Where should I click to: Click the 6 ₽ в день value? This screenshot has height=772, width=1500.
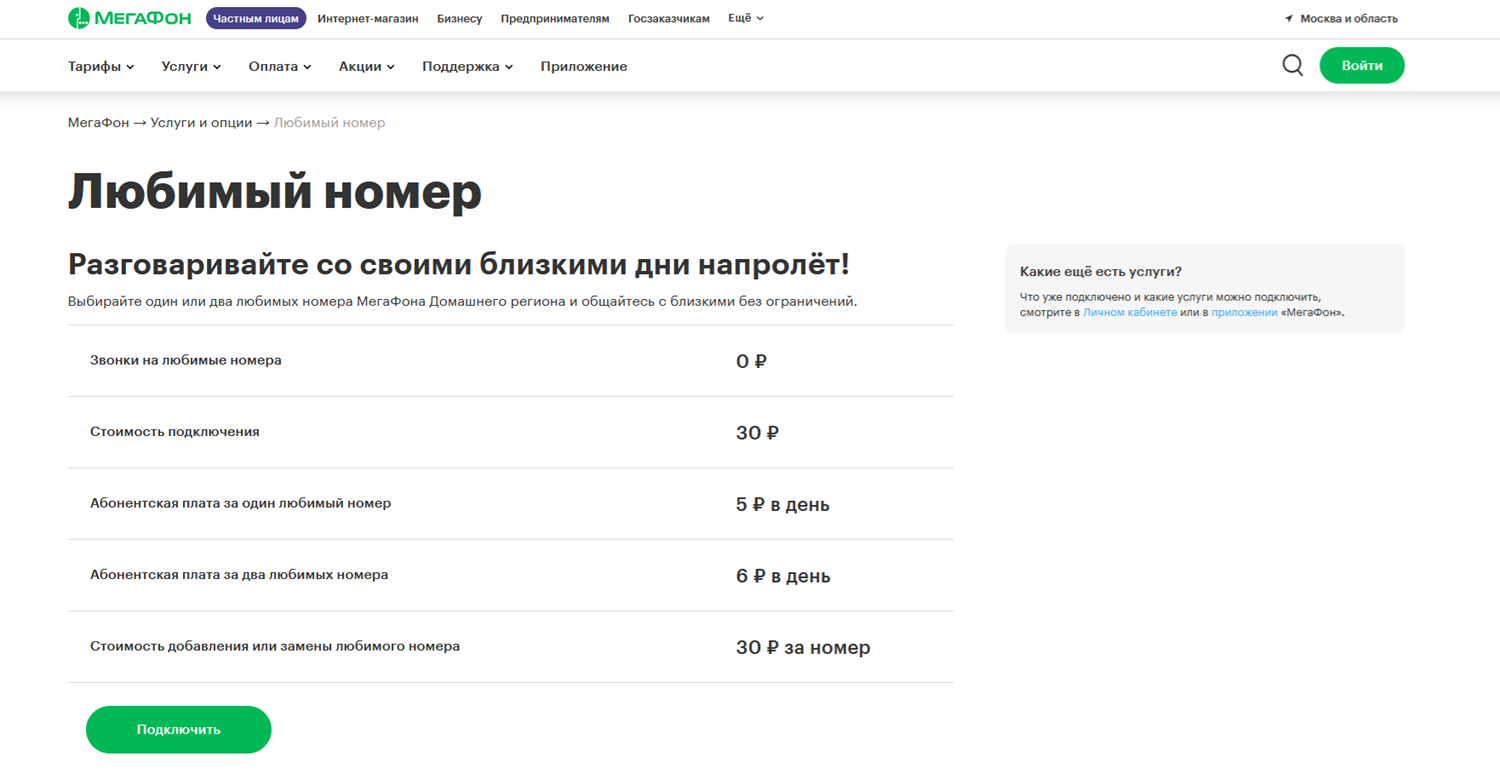tap(783, 577)
